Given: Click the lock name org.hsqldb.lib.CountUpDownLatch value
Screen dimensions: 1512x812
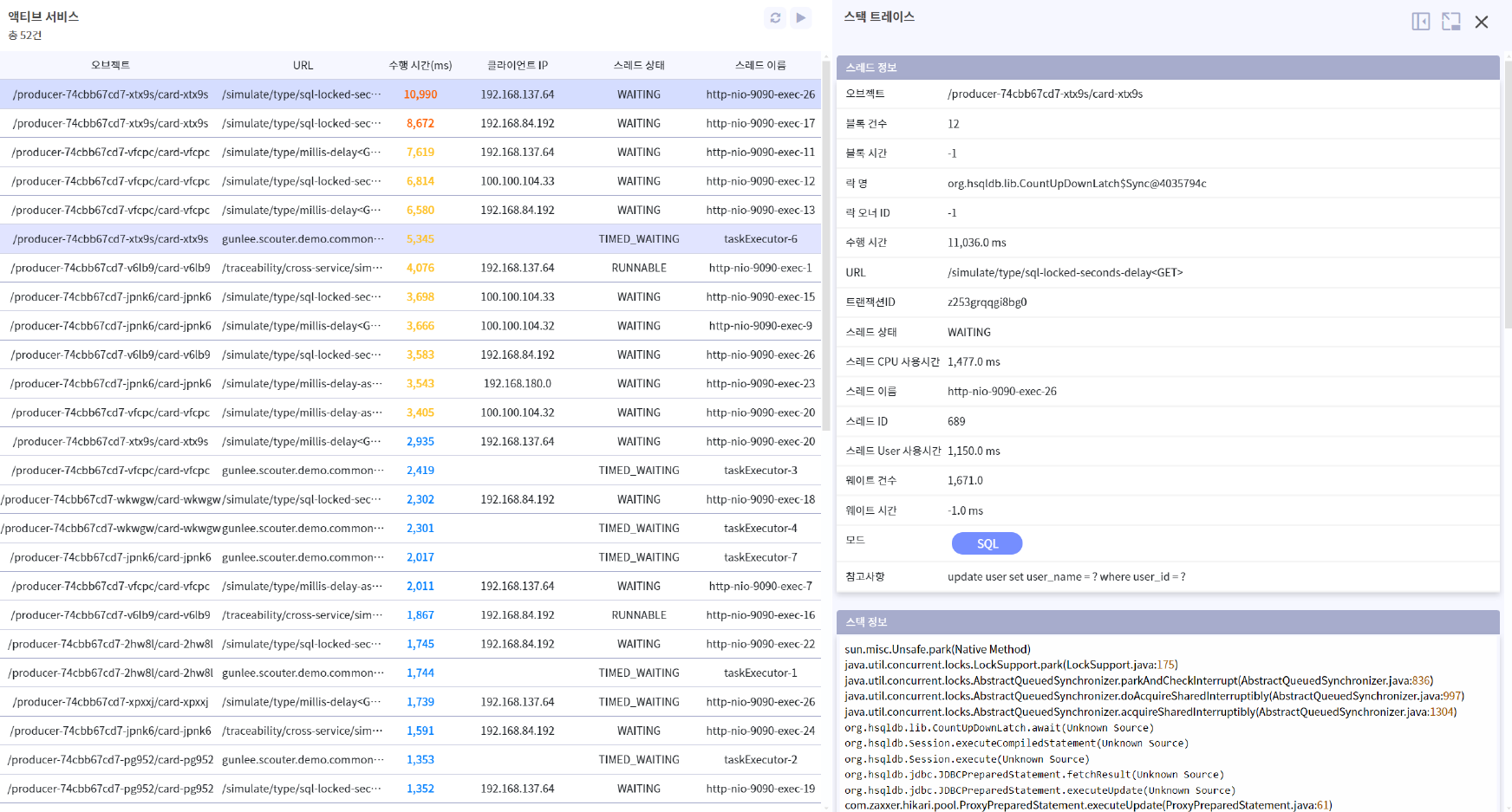Looking at the screenshot, I should click(1077, 184).
